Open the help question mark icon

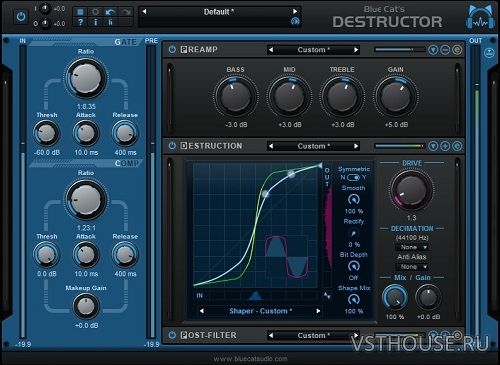point(80,22)
